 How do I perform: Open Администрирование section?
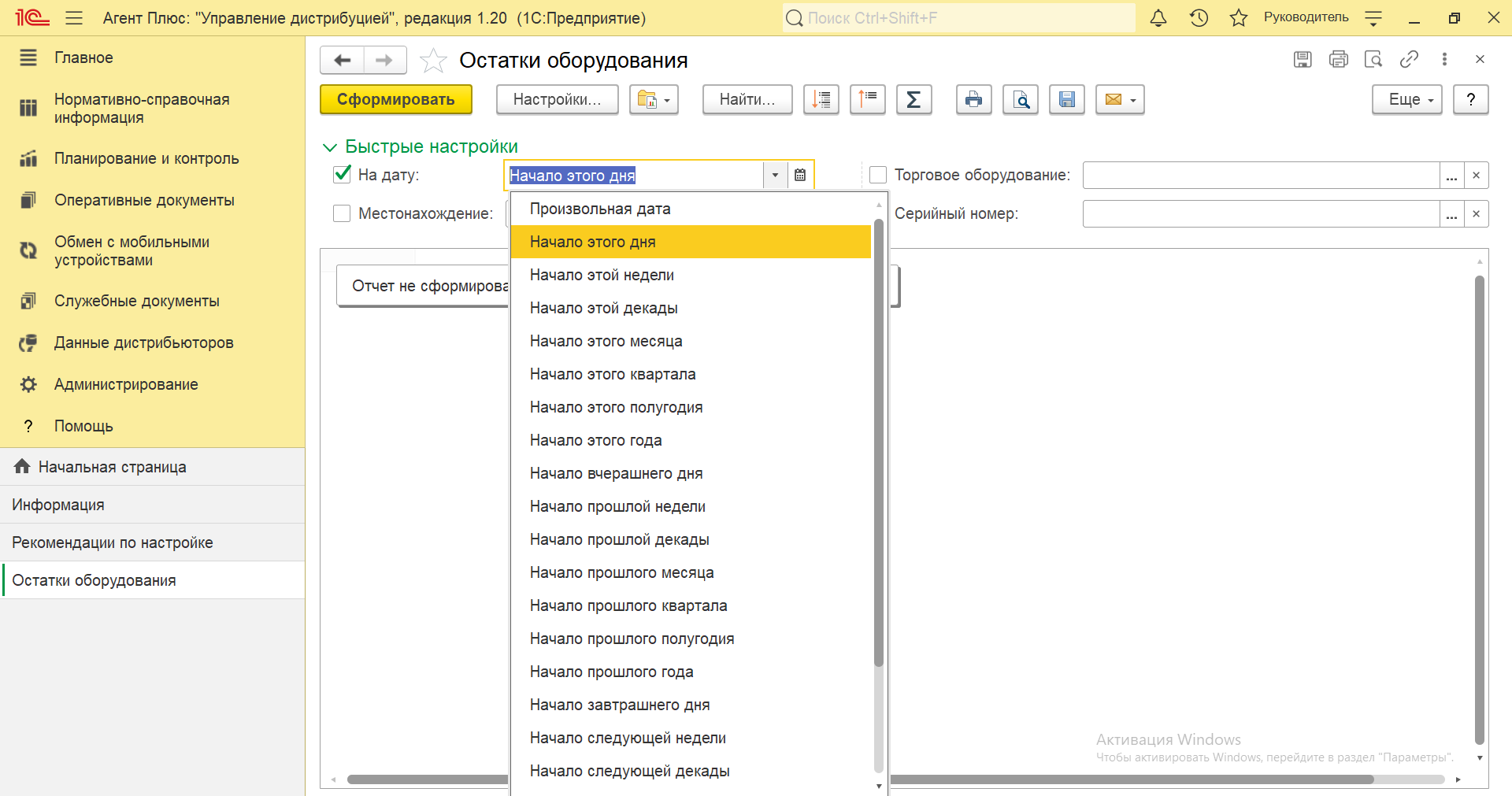[152, 384]
